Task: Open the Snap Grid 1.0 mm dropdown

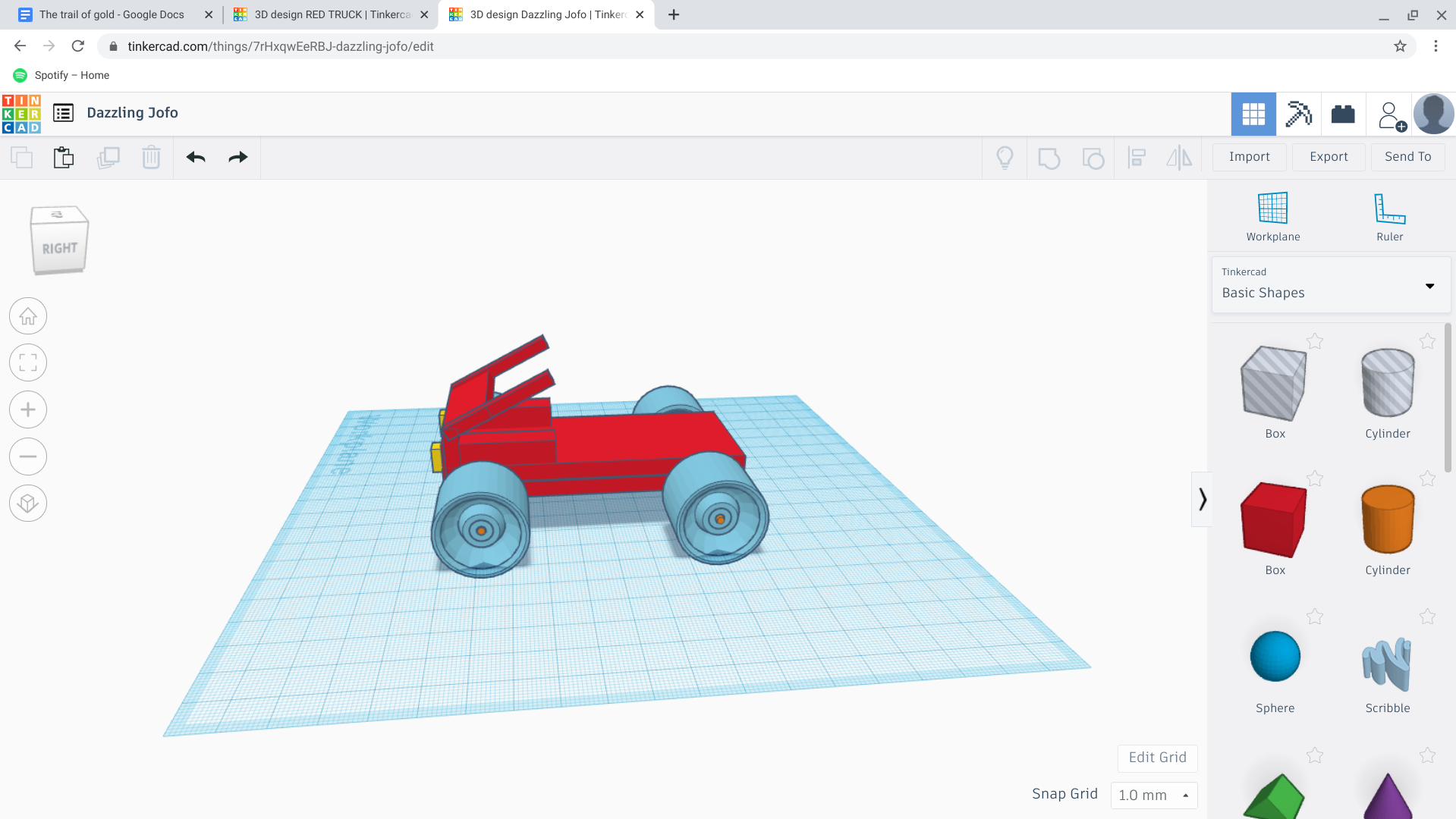Action: click(x=1153, y=795)
